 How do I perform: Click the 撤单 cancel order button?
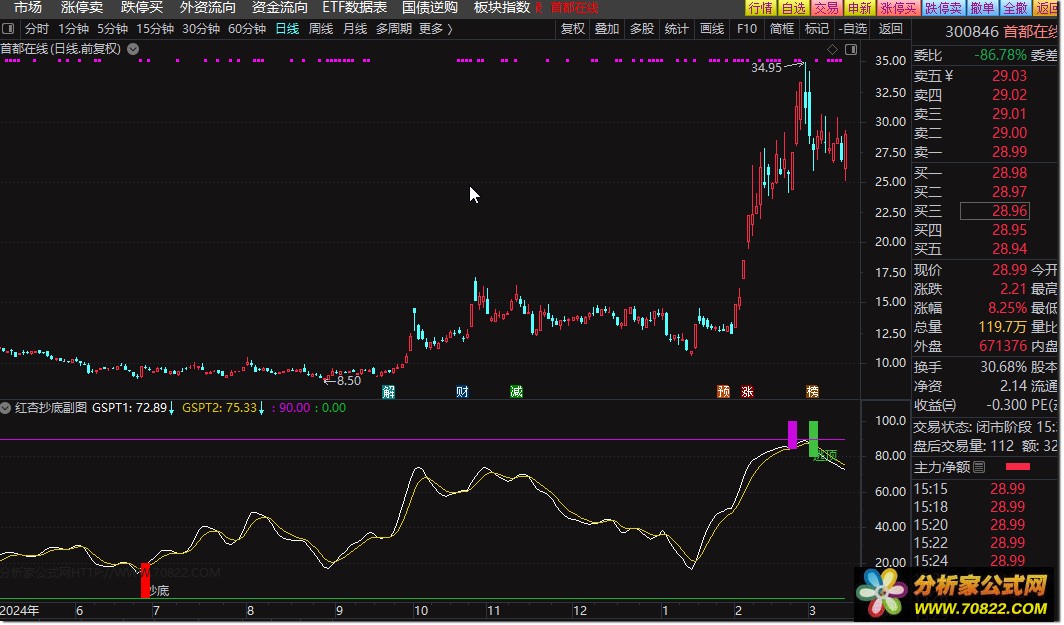(x=982, y=8)
